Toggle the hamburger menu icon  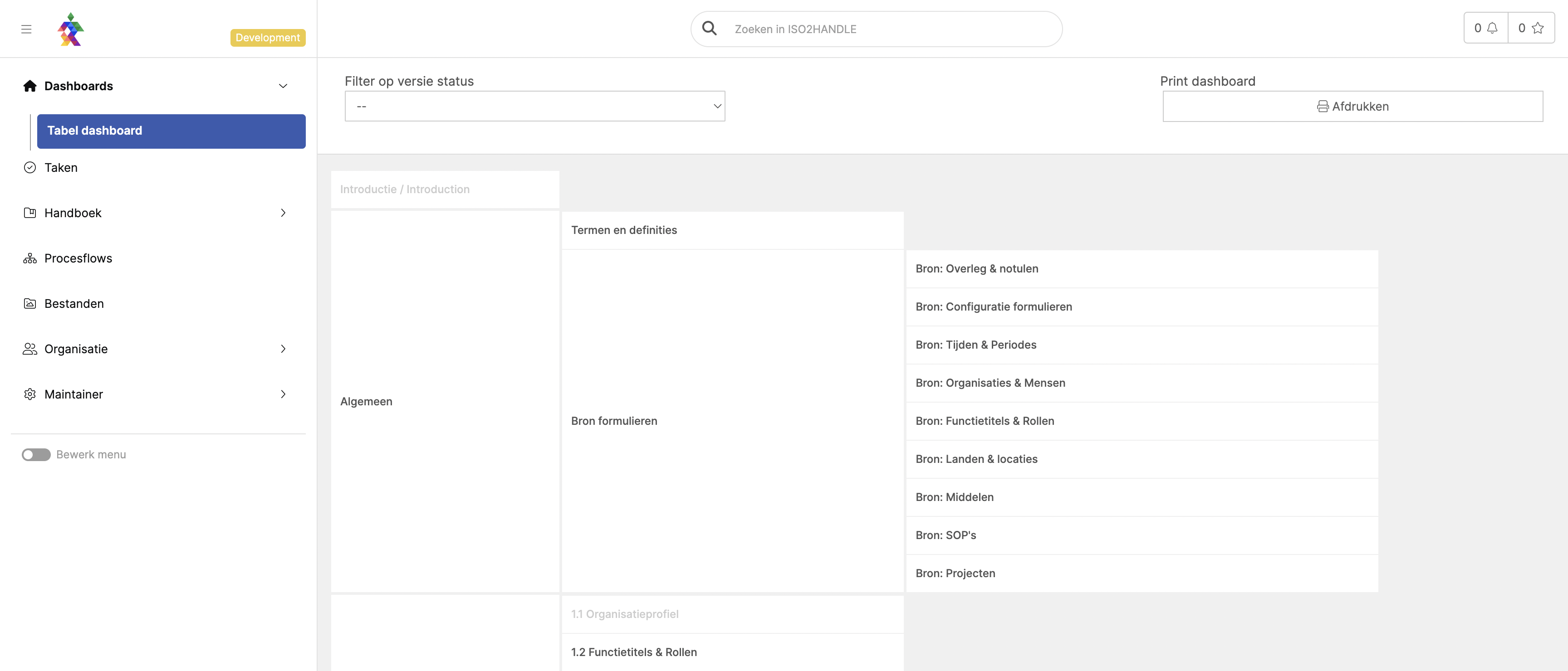[x=26, y=29]
